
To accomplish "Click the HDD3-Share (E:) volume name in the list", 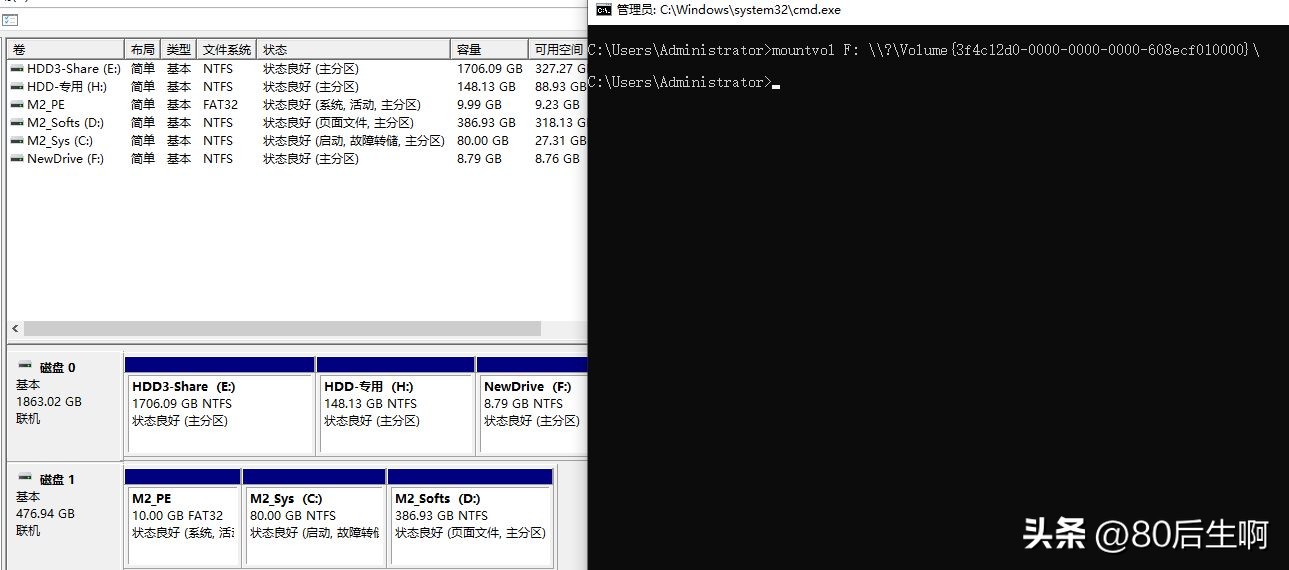I will click(74, 69).
